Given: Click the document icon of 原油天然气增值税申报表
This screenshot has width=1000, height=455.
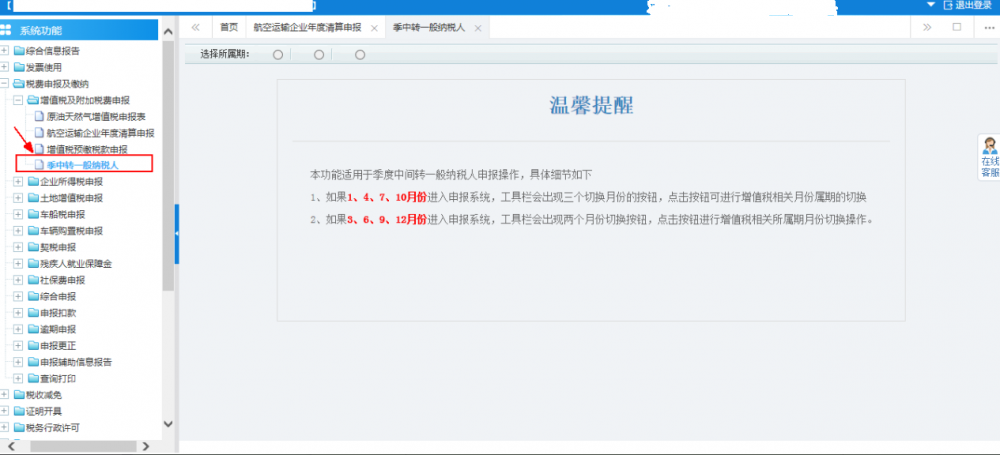Looking at the screenshot, I should 39,117.
